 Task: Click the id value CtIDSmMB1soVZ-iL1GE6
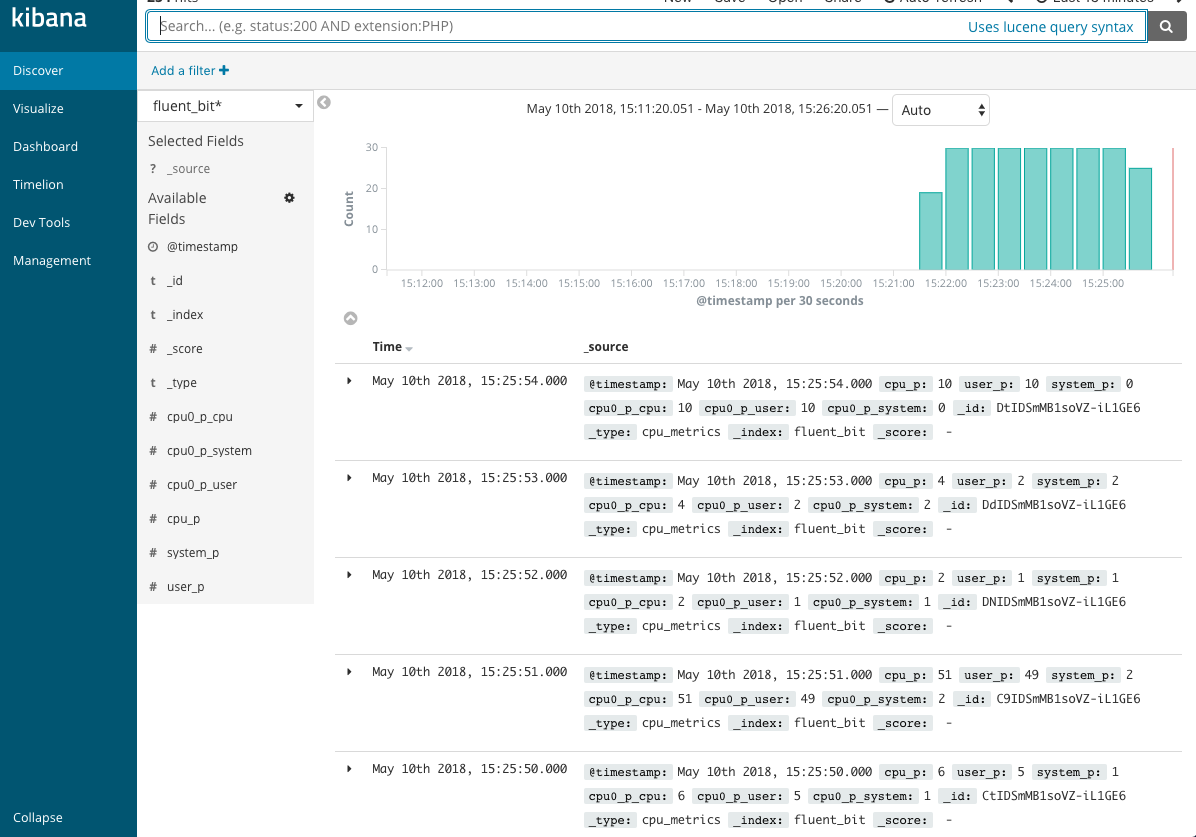(x=1053, y=795)
